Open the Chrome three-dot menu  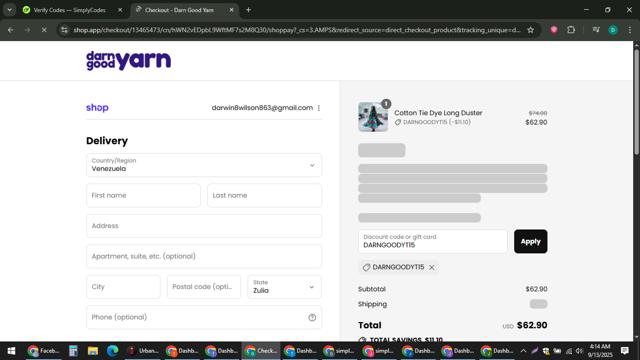pyautogui.click(x=630, y=30)
